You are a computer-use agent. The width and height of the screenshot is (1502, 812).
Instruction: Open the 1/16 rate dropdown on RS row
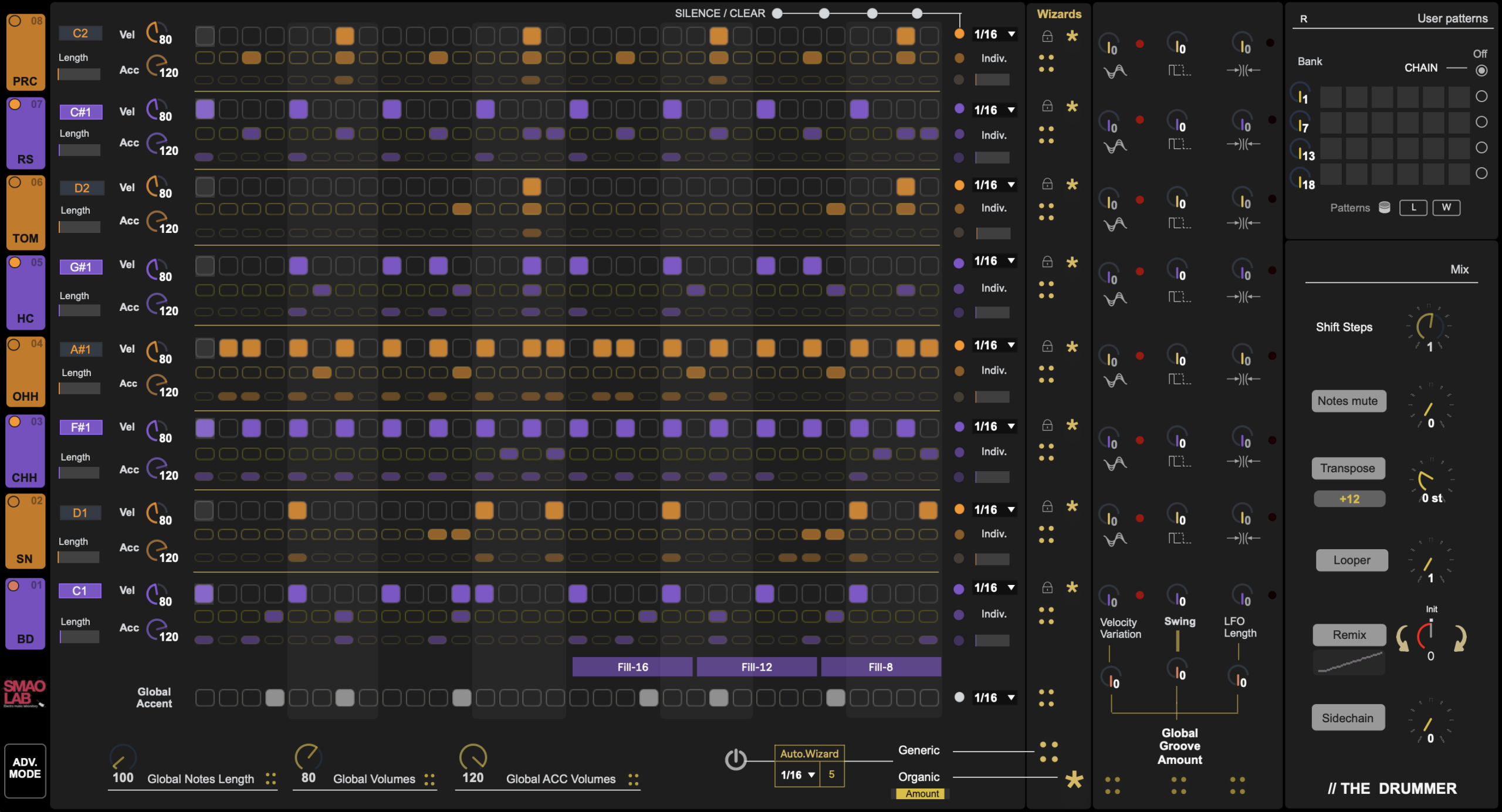click(x=994, y=110)
